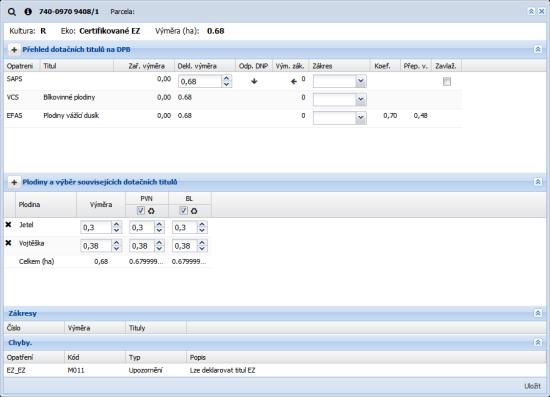Screen dimensions: 550x397
Task: Click the recycle icon under BL
Action: coord(194,211)
